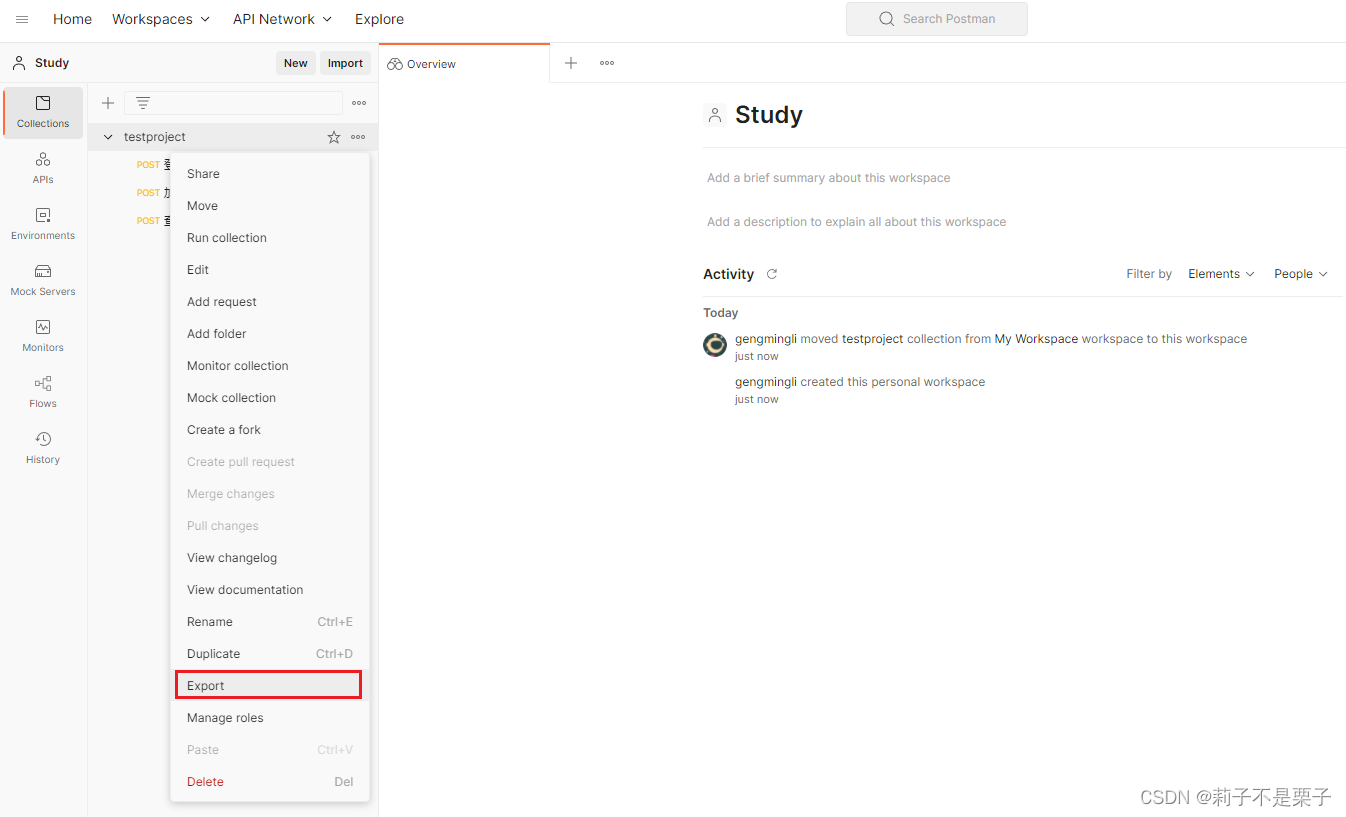This screenshot has width=1346, height=817.
Task: Open the Workspaces dropdown
Action: (x=161, y=19)
